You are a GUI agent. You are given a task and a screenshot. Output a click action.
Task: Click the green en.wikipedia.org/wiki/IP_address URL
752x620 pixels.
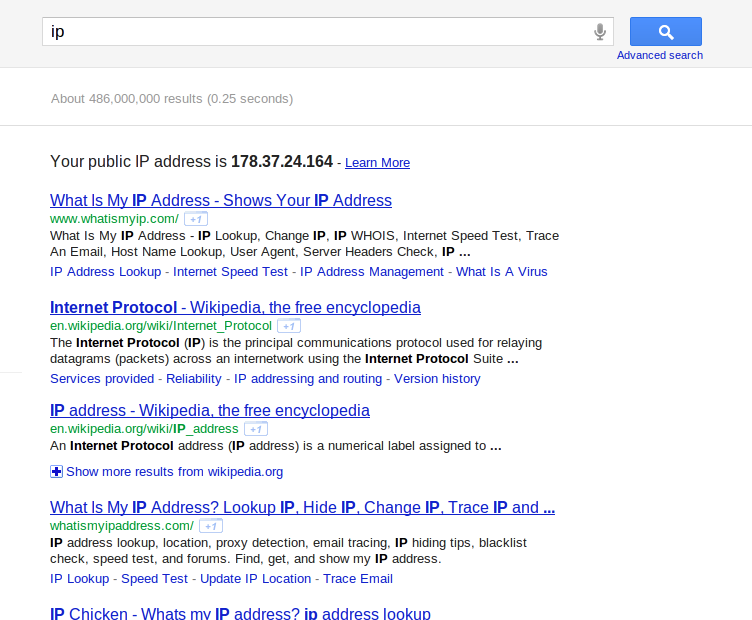[144, 429]
